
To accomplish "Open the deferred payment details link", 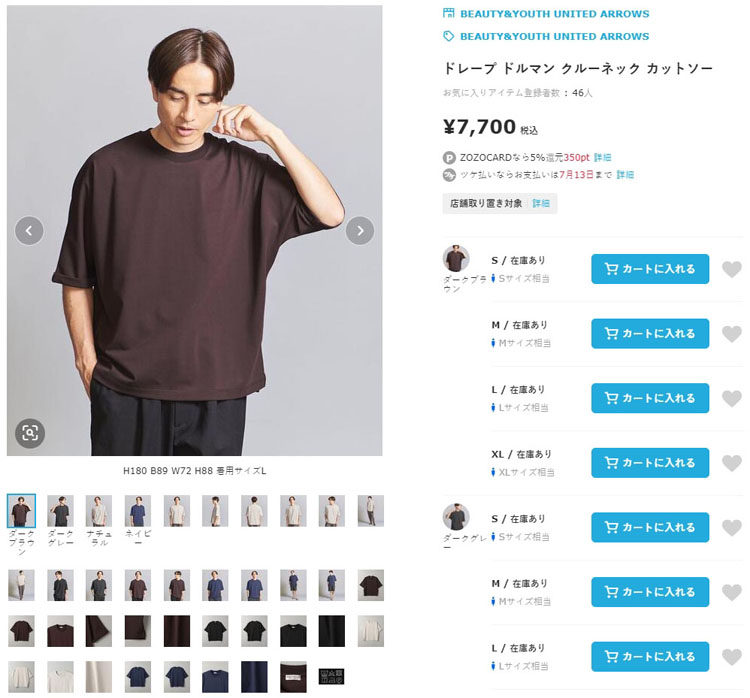I will tap(625, 174).
